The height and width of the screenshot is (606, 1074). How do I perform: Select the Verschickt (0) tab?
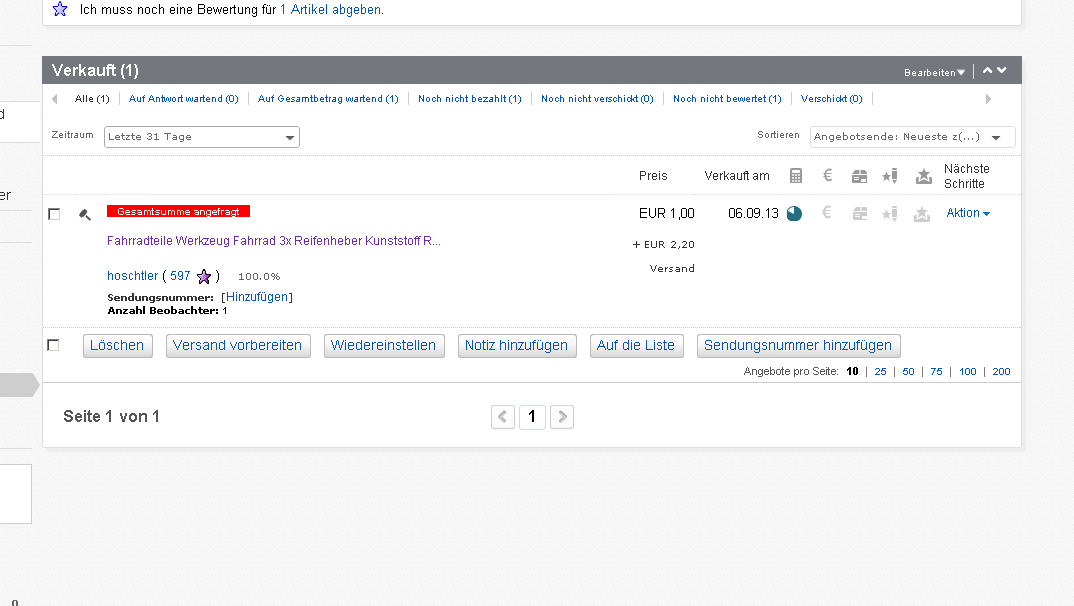pos(832,99)
